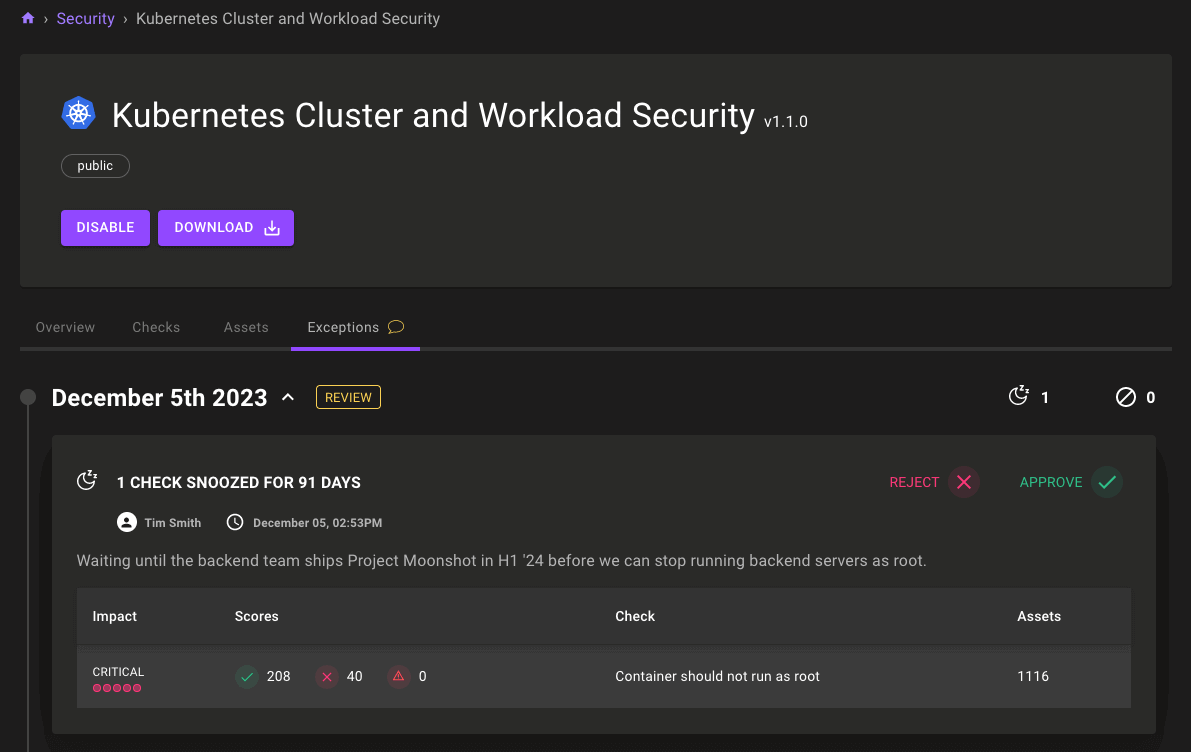1191x752 pixels.
Task: Click the errored score warning icon
Action: coord(399,677)
